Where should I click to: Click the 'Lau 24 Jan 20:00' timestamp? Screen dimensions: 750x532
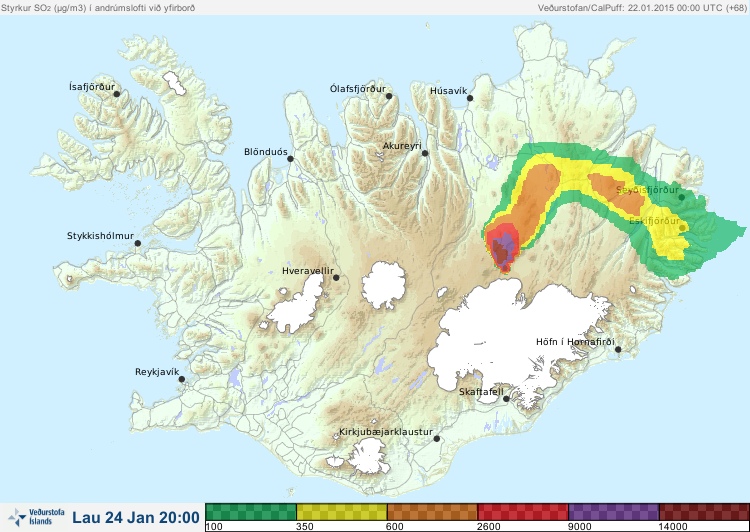pos(136,518)
